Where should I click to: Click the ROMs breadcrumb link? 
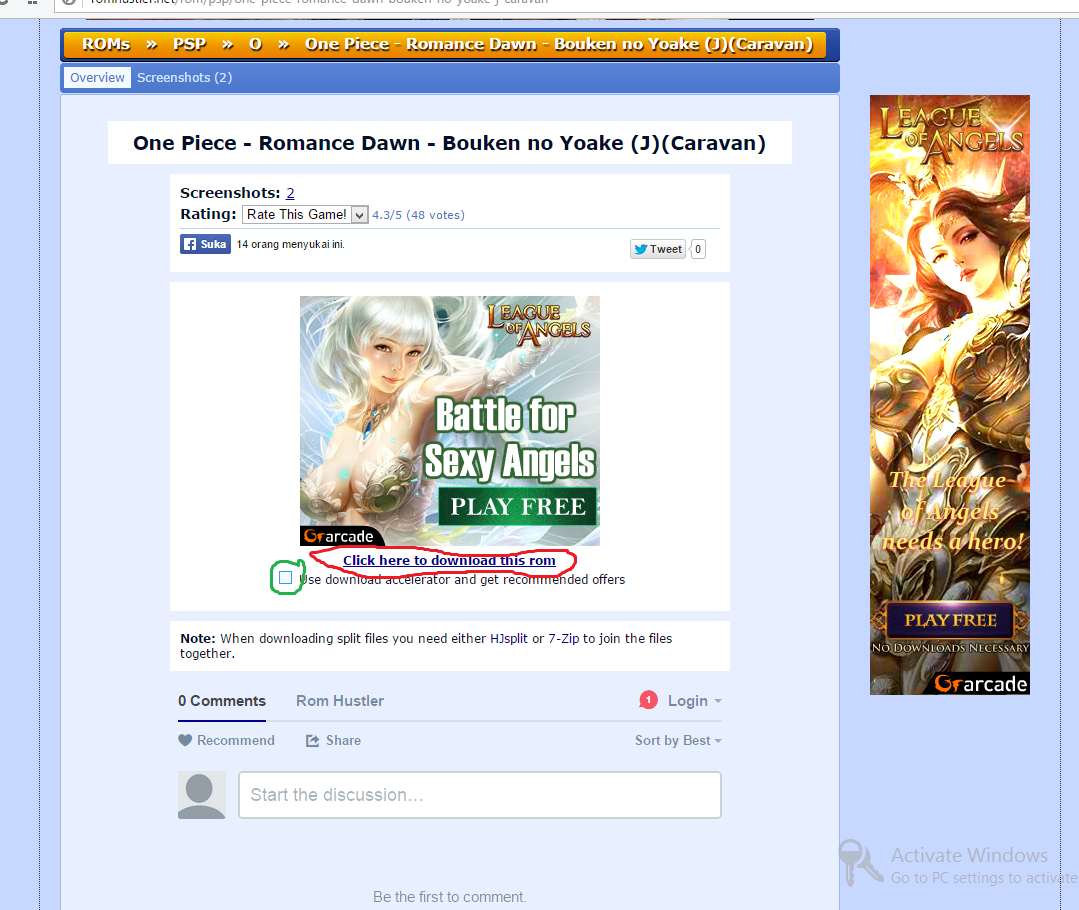click(x=106, y=44)
